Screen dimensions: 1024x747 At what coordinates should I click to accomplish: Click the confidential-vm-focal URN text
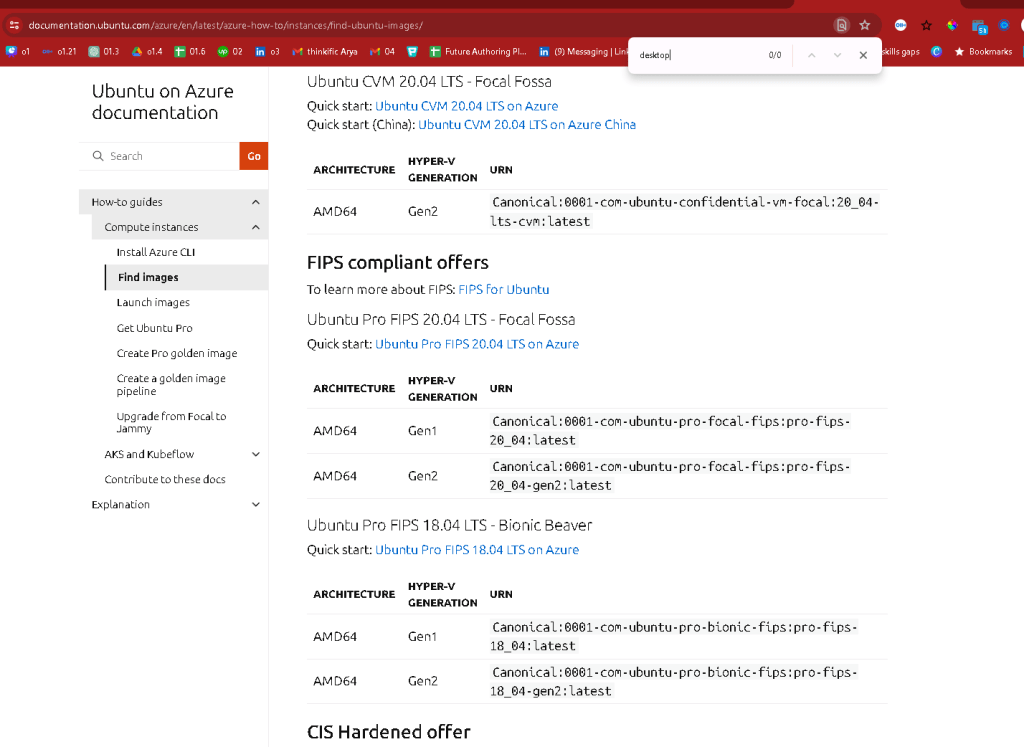(684, 212)
